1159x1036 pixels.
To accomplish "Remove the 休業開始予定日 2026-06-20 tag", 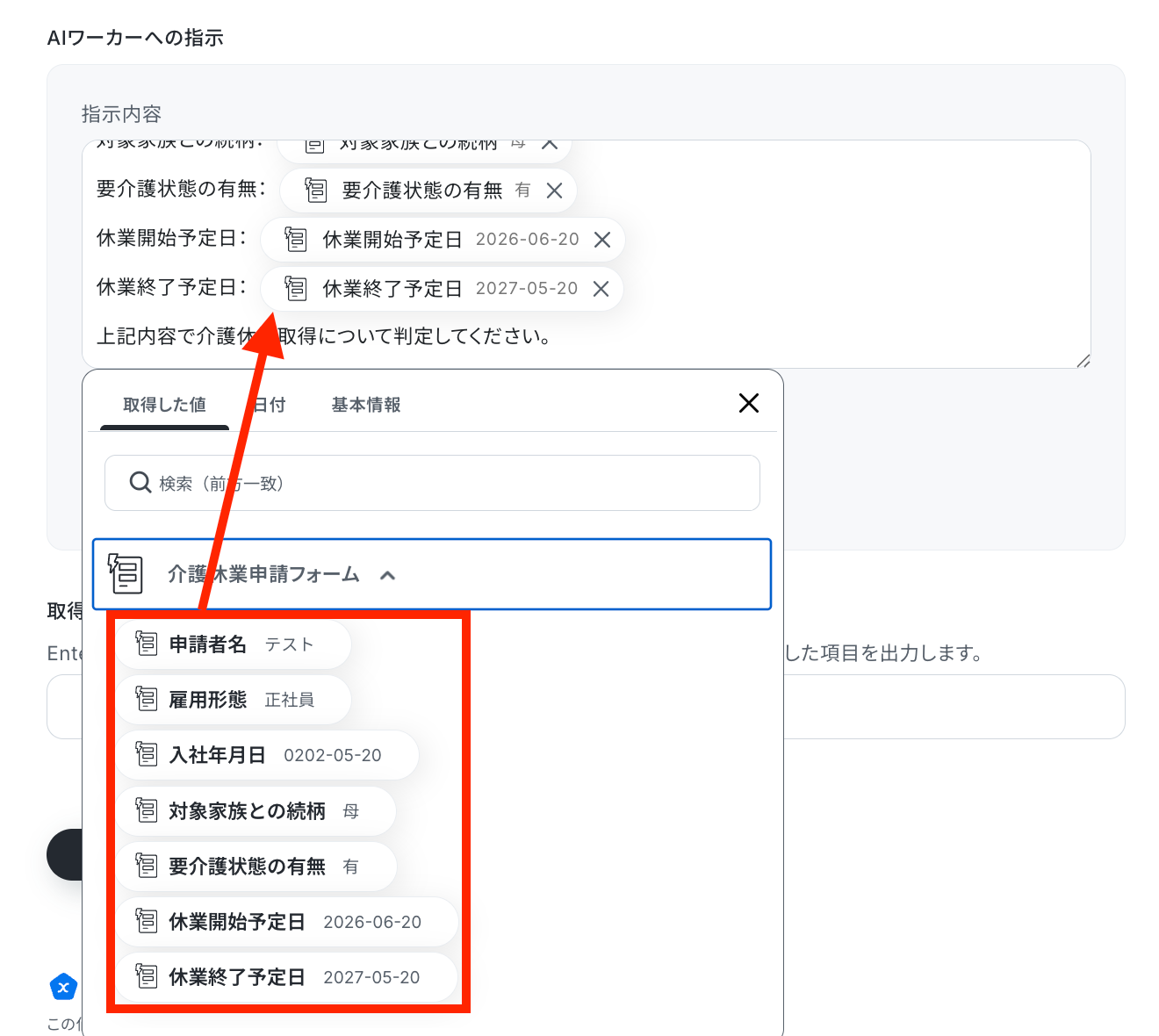I will click(602, 240).
